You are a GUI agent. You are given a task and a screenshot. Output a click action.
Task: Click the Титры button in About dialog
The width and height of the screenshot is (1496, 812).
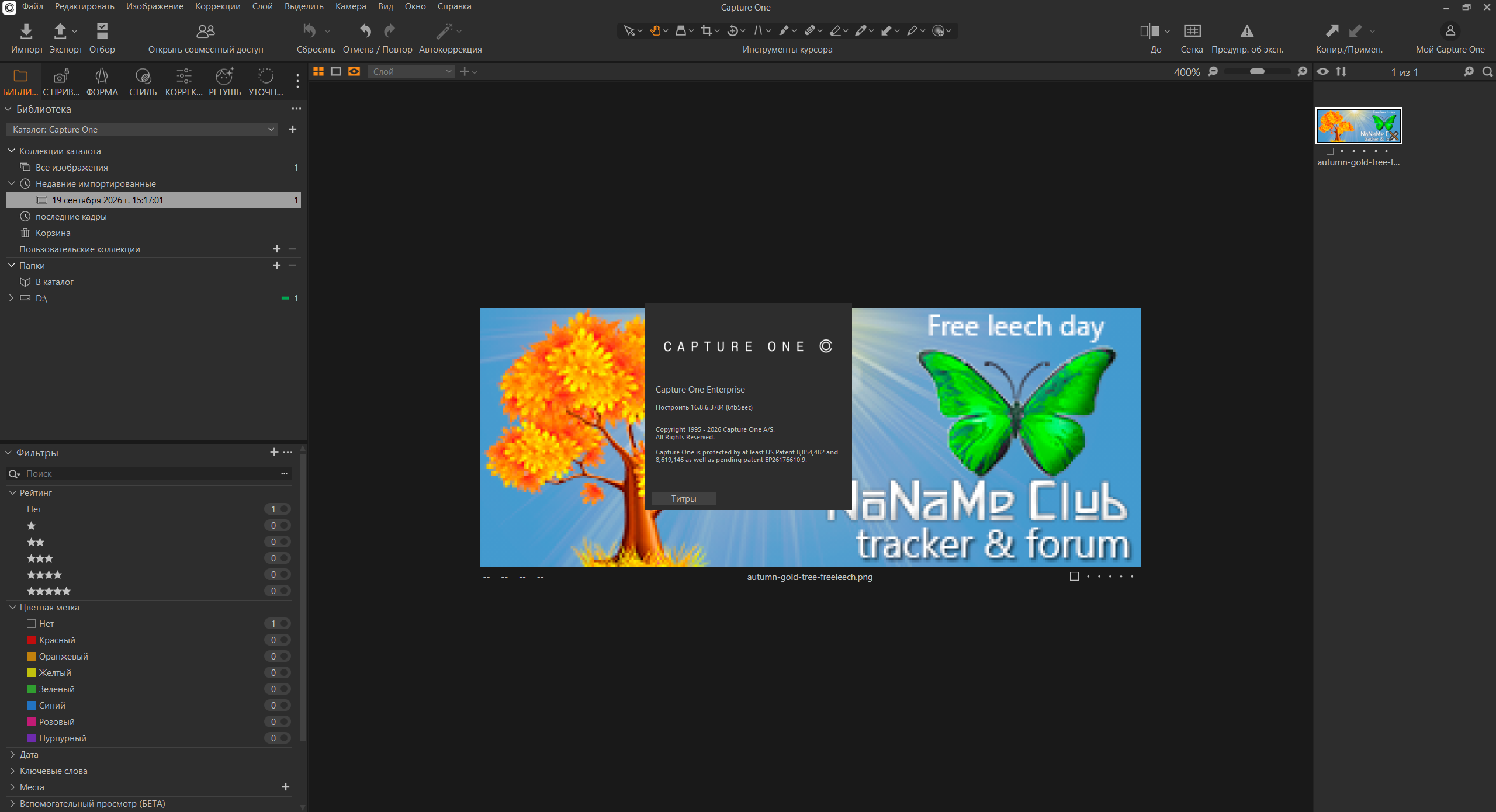[x=683, y=498]
